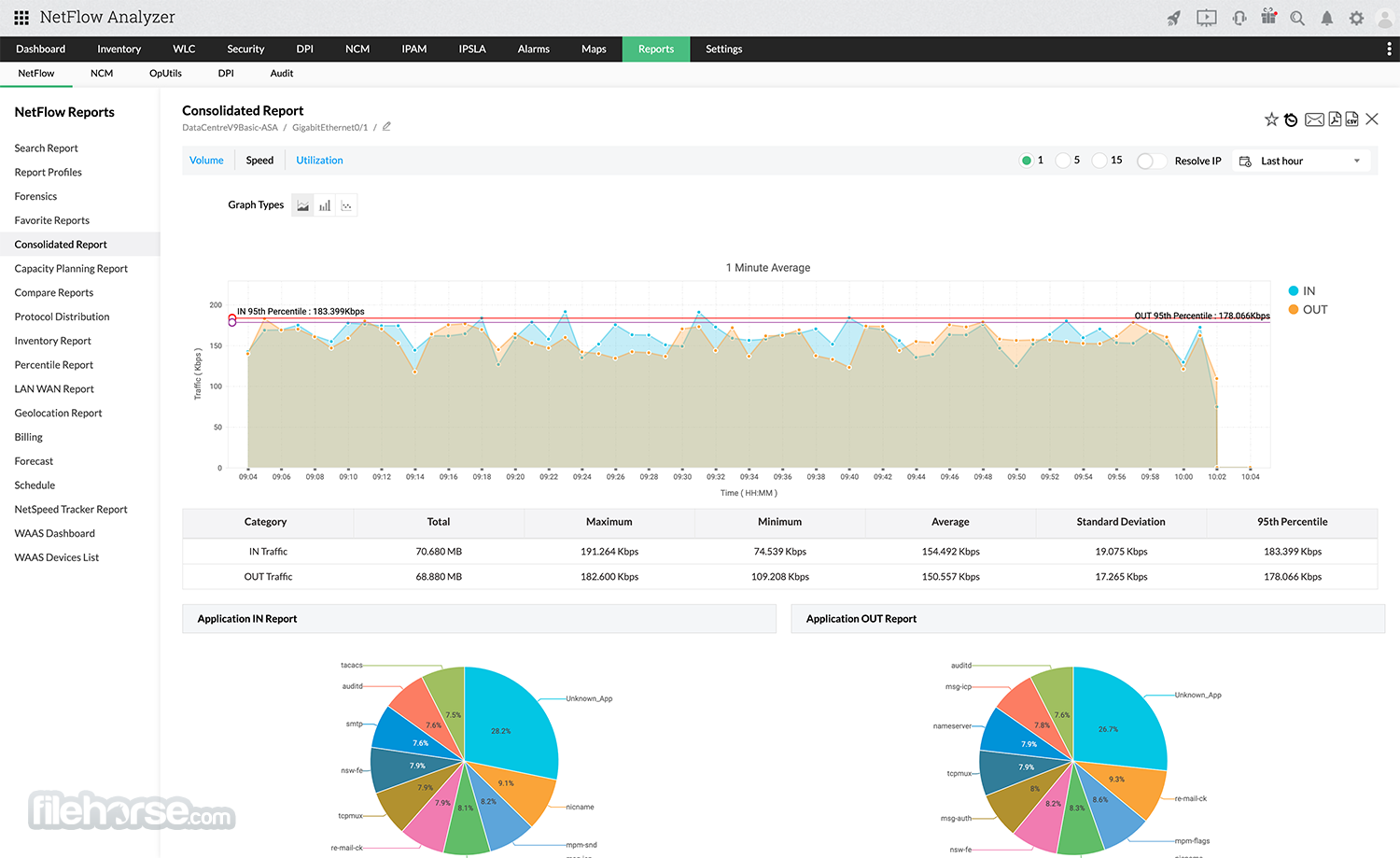The width and height of the screenshot is (1400, 858).
Task: Open Capacity Planning Report
Action: pos(71,269)
